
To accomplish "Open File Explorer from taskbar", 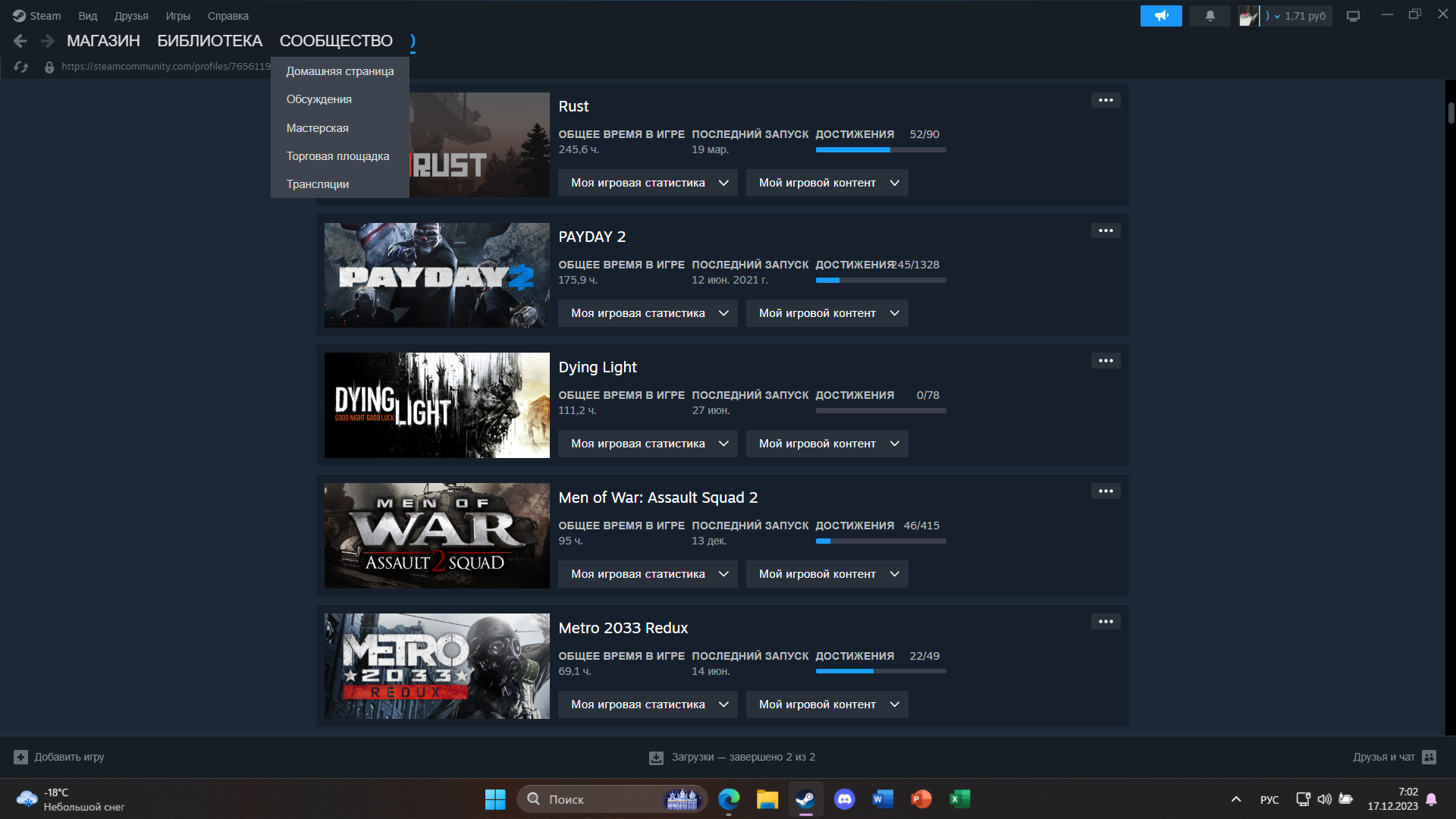I will tap(767, 799).
